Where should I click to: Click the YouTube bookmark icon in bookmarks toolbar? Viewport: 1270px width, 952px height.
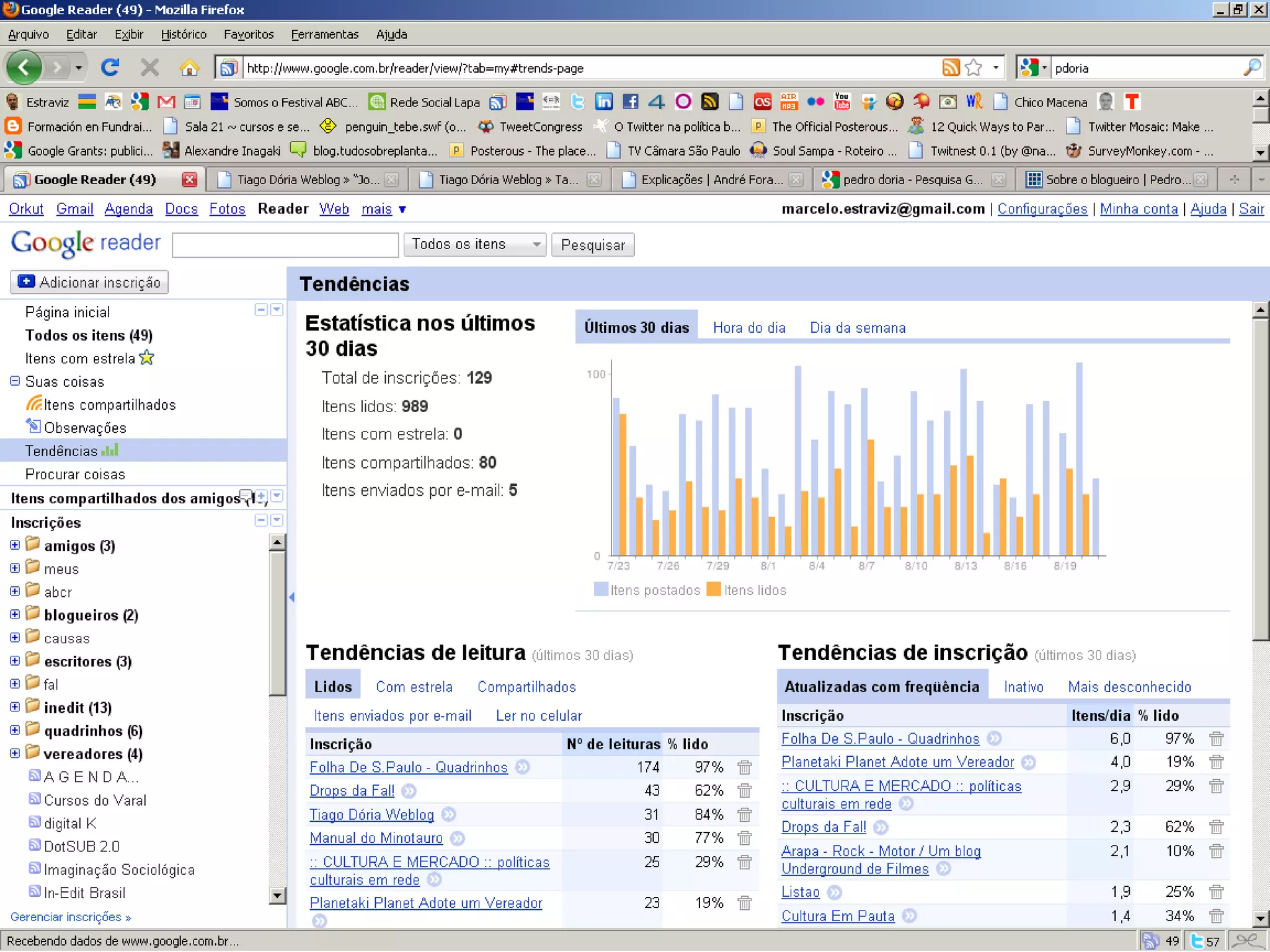(x=842, y=102)
